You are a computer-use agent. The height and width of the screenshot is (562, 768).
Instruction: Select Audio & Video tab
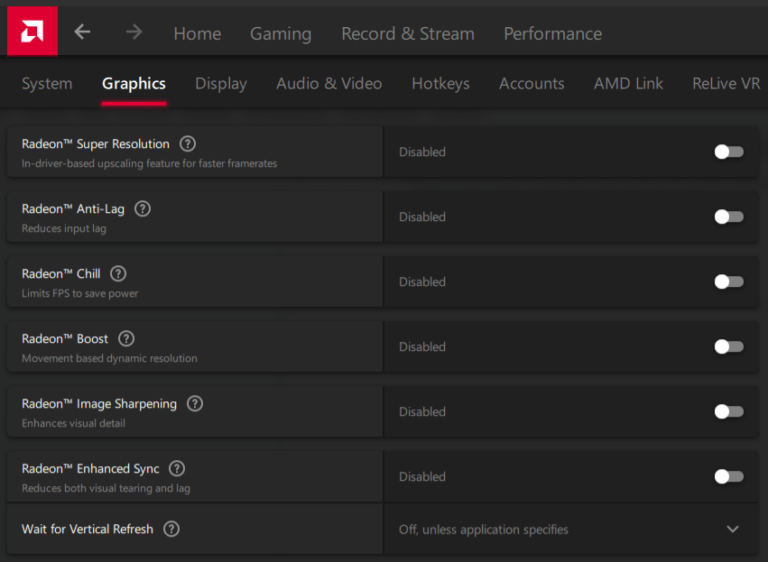tap(329, 84)
